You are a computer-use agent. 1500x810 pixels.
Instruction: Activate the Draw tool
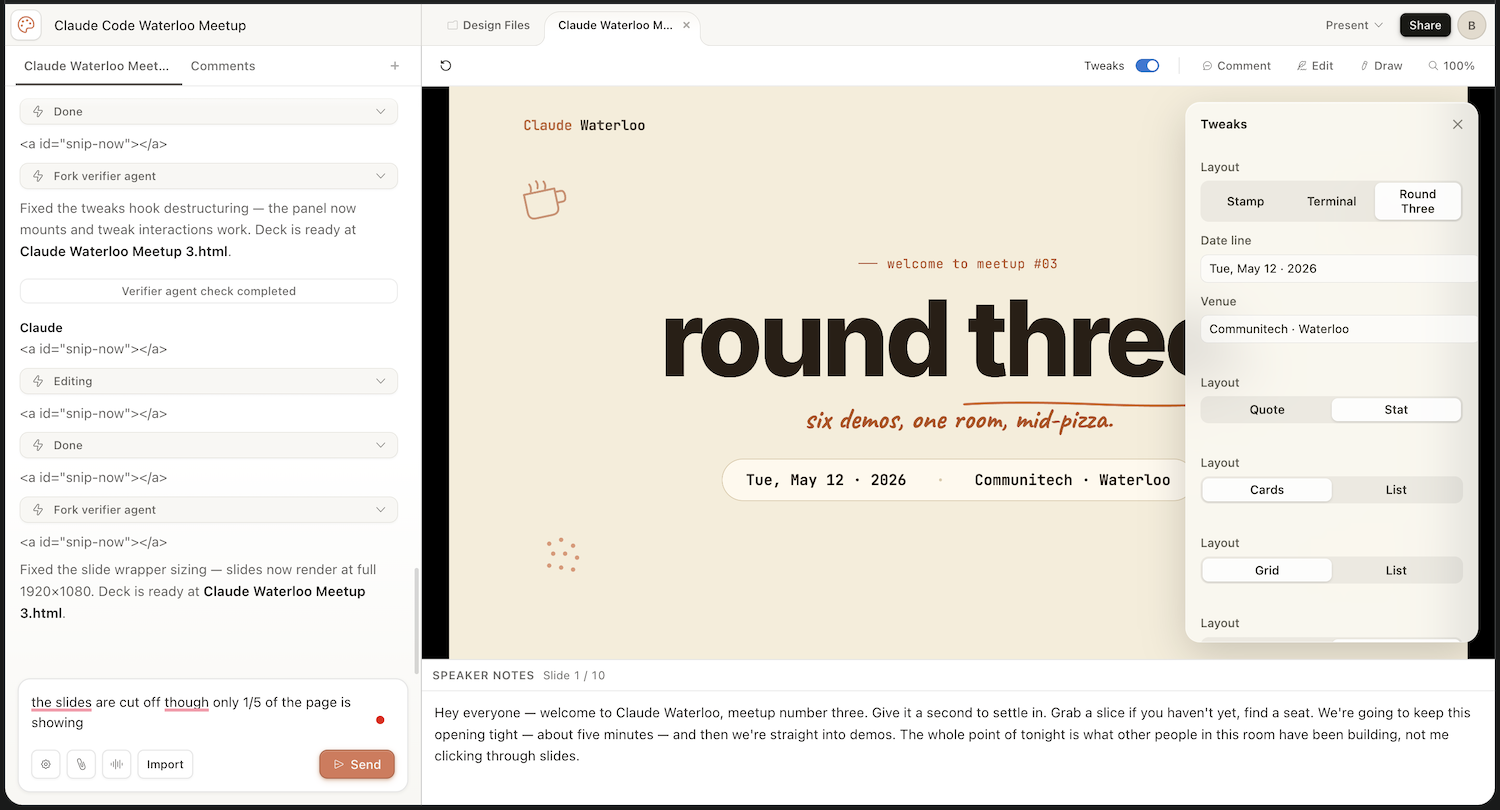pyautogui.click(x=1381, y=66)
